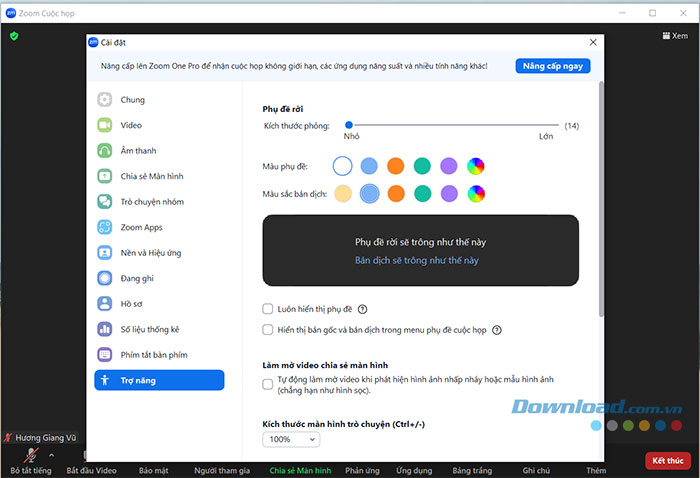Click the Kích thước phông slider handle
Screen dimensions: 700x478
click(349, 125)
